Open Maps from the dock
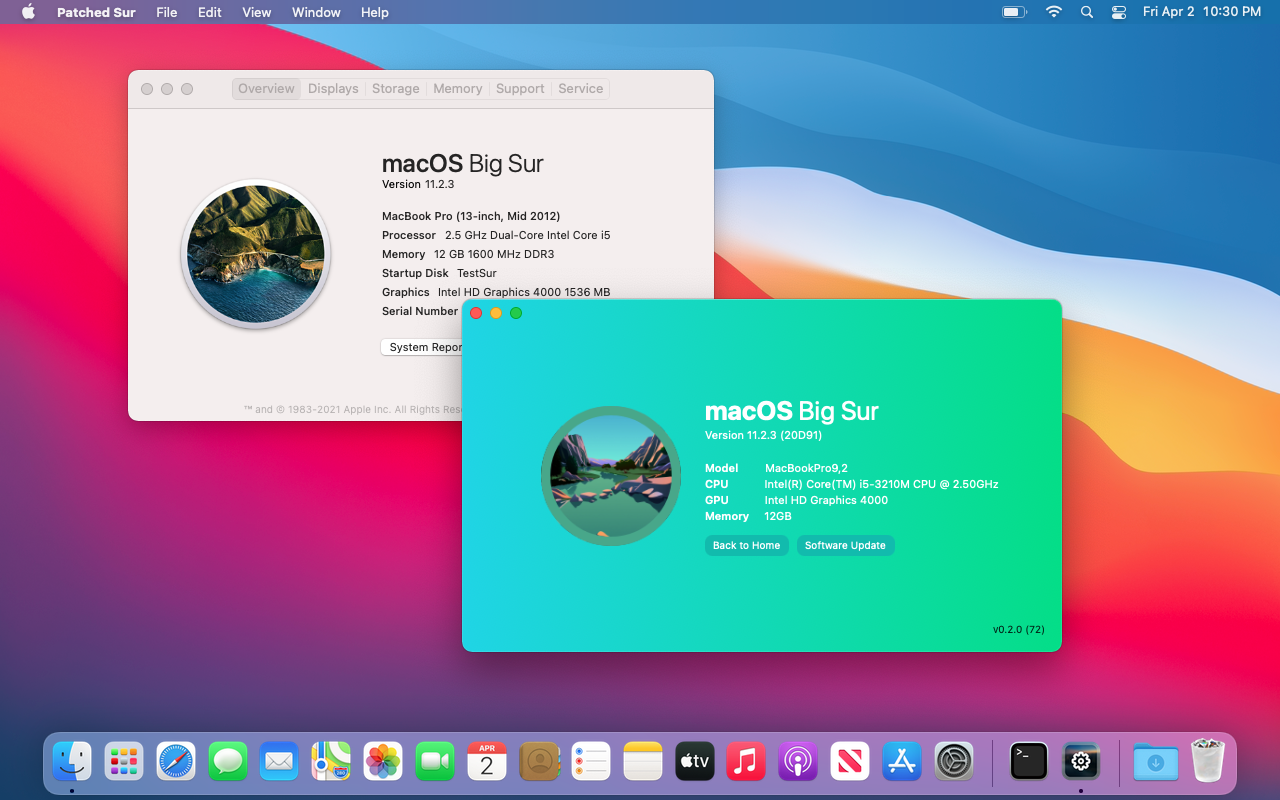The height and width of the screenshot is (800, 1280). click(x=331, y=762)
